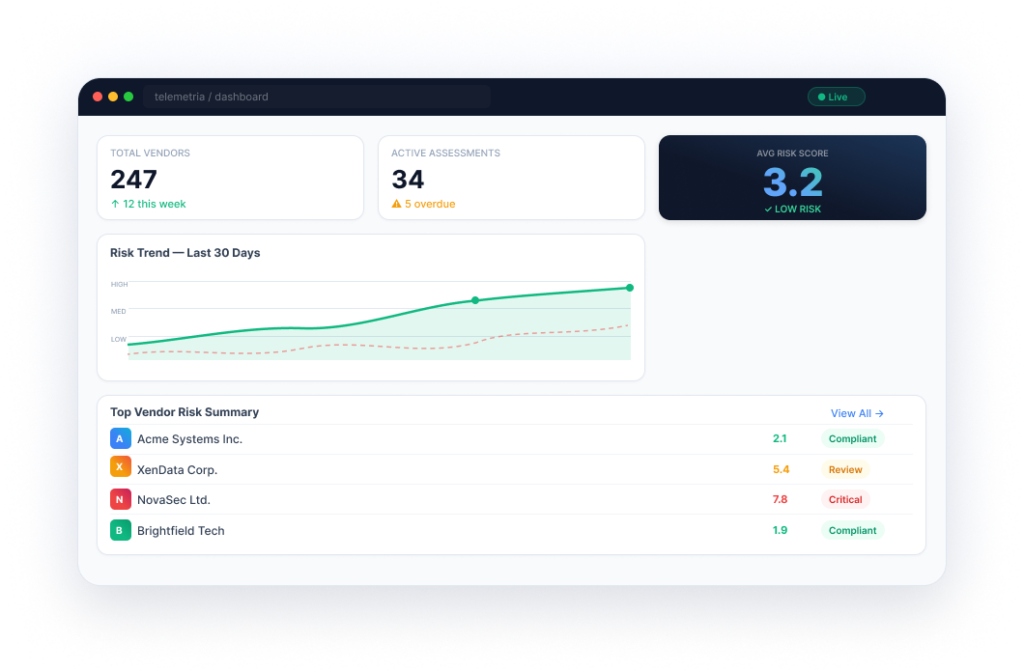Click the telemetria / dashboard address field
Image resolution: width=1024 pixels, height=671 pixels.
[316, 97]
